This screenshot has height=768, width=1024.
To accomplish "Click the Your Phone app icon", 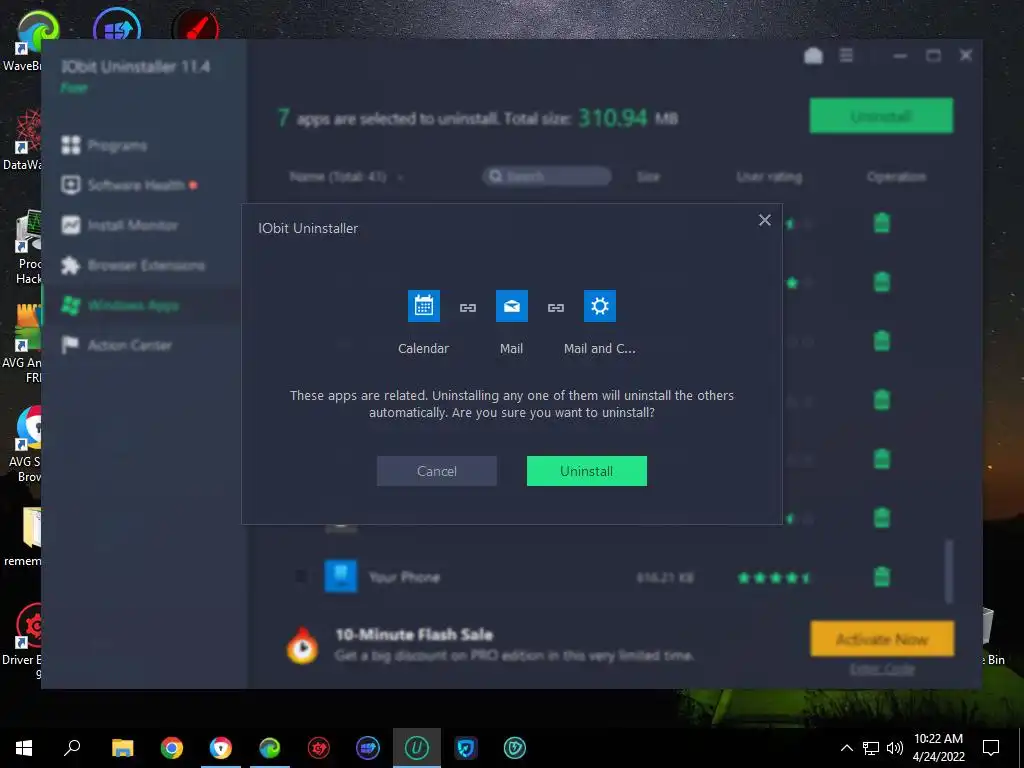I will click(341, 576).
